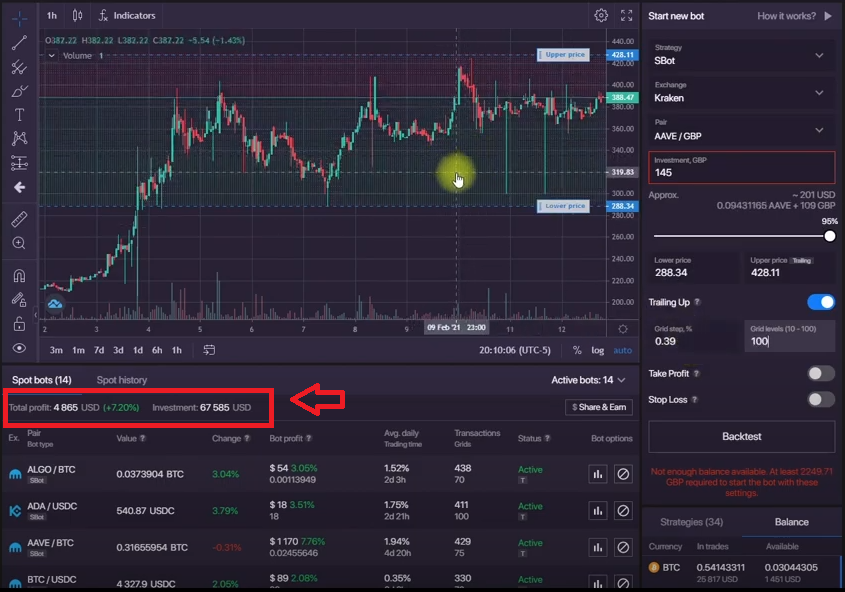Open the Pair AAVE / GBP dropdown
This screenshot has height=592, width=845.
pyautogui.click(x=740, y=130)
